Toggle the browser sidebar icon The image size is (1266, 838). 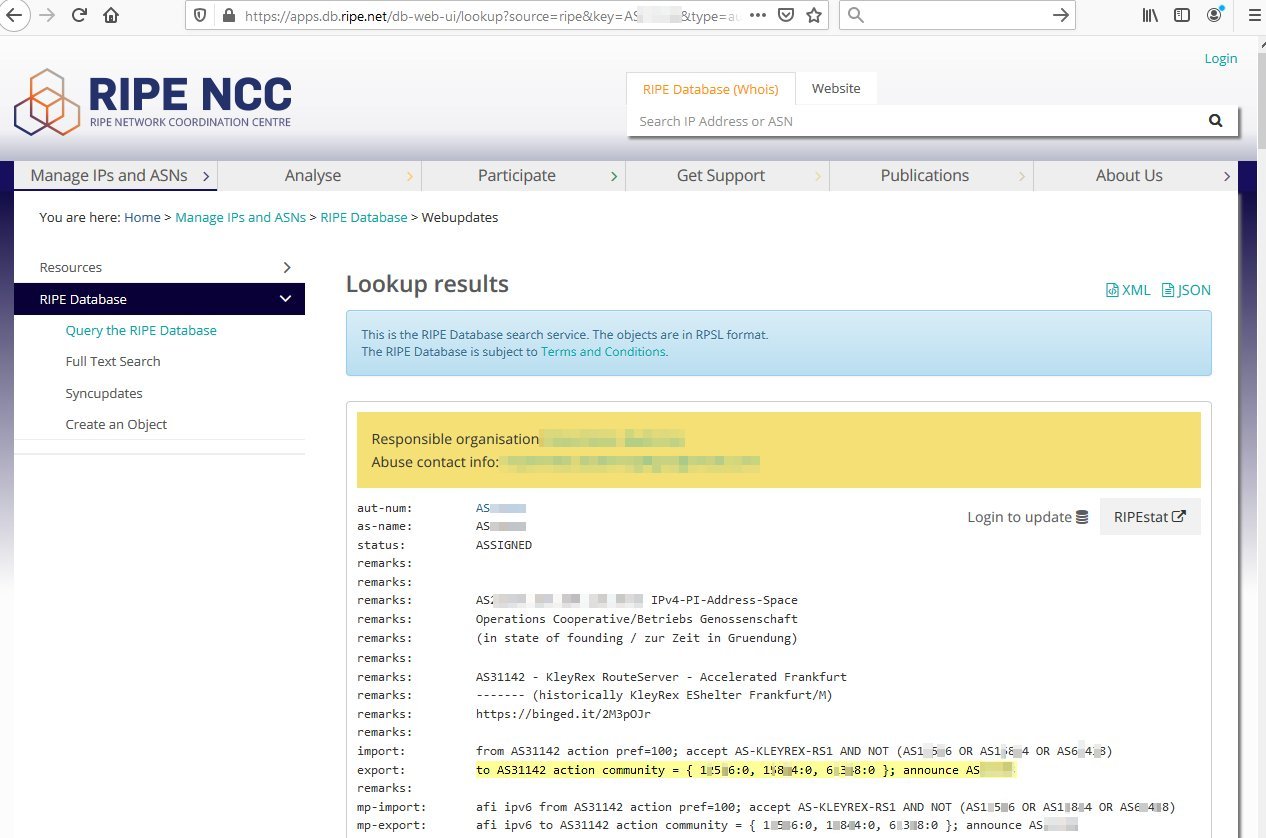[1182, 15]
